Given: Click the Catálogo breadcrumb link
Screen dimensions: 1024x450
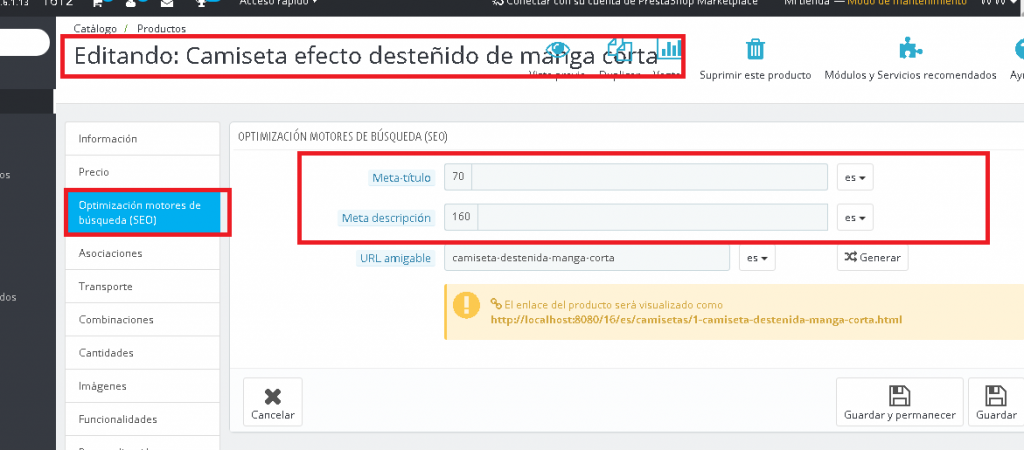Looking at the screenshot, I should (95, 30).
